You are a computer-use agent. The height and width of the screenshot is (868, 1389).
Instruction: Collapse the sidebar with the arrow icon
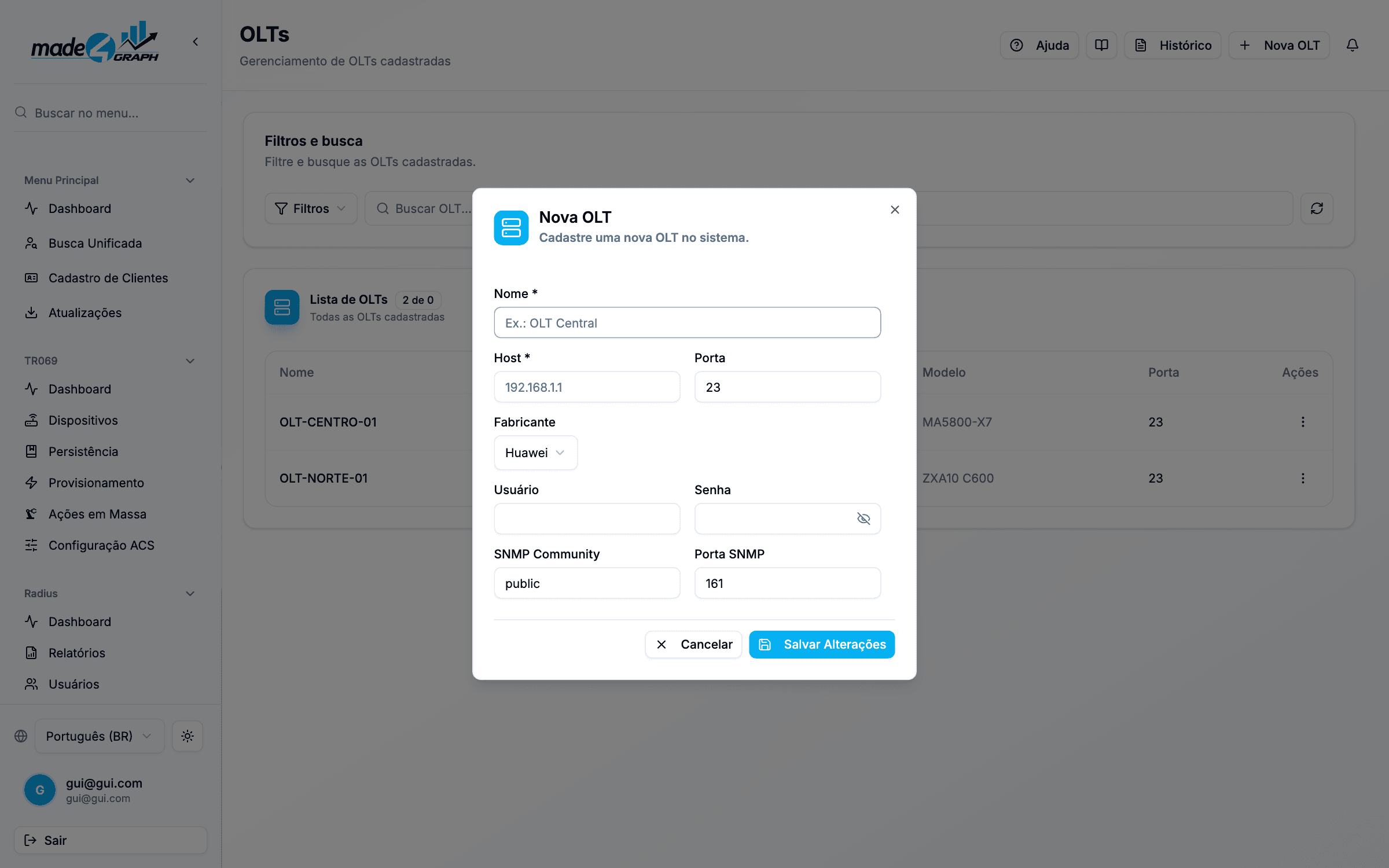(196, 42)
